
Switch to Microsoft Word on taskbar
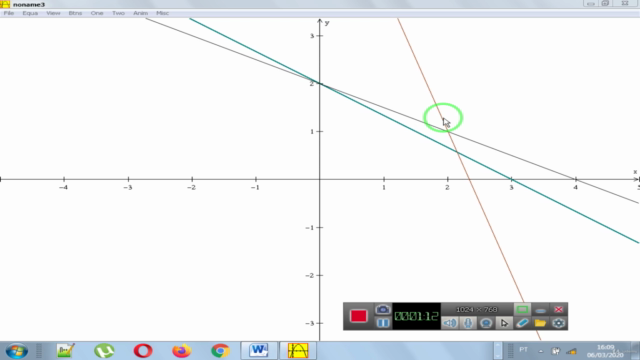pos(259,351)
